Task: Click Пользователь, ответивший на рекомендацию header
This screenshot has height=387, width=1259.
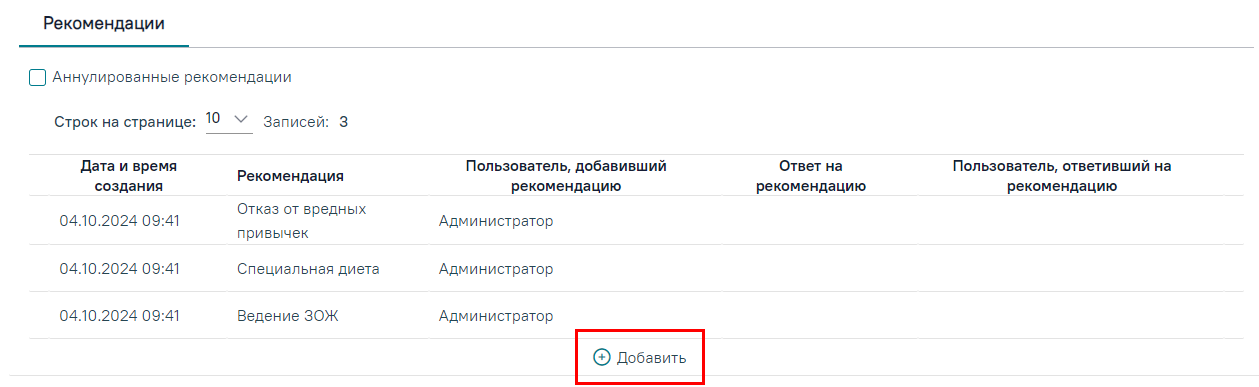Action: [1062, 176]
